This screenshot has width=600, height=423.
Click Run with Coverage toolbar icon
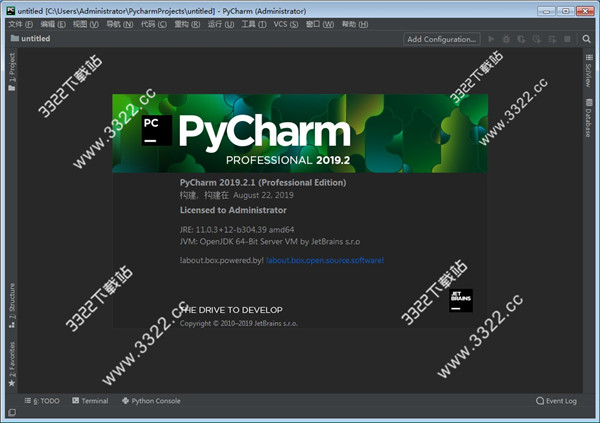tap(521, 39)
